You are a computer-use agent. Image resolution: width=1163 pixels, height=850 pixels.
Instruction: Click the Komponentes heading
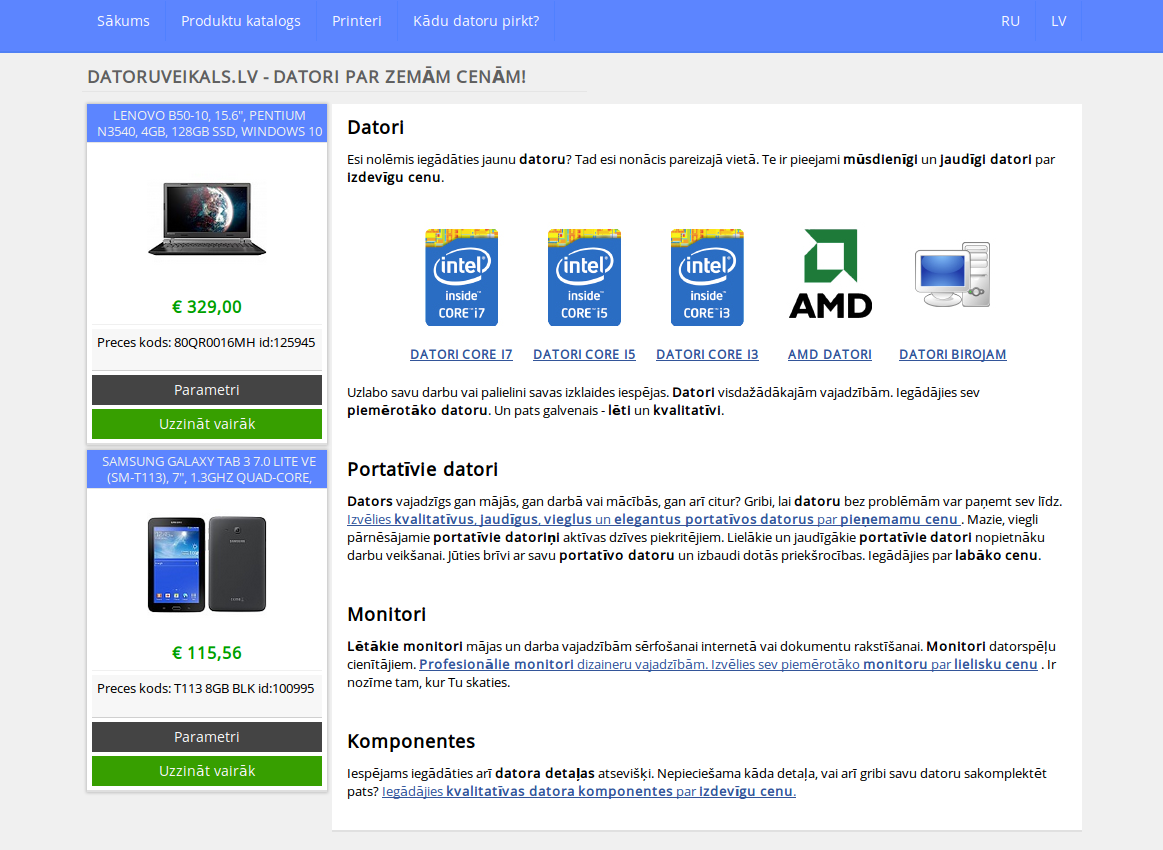point(411,742)
